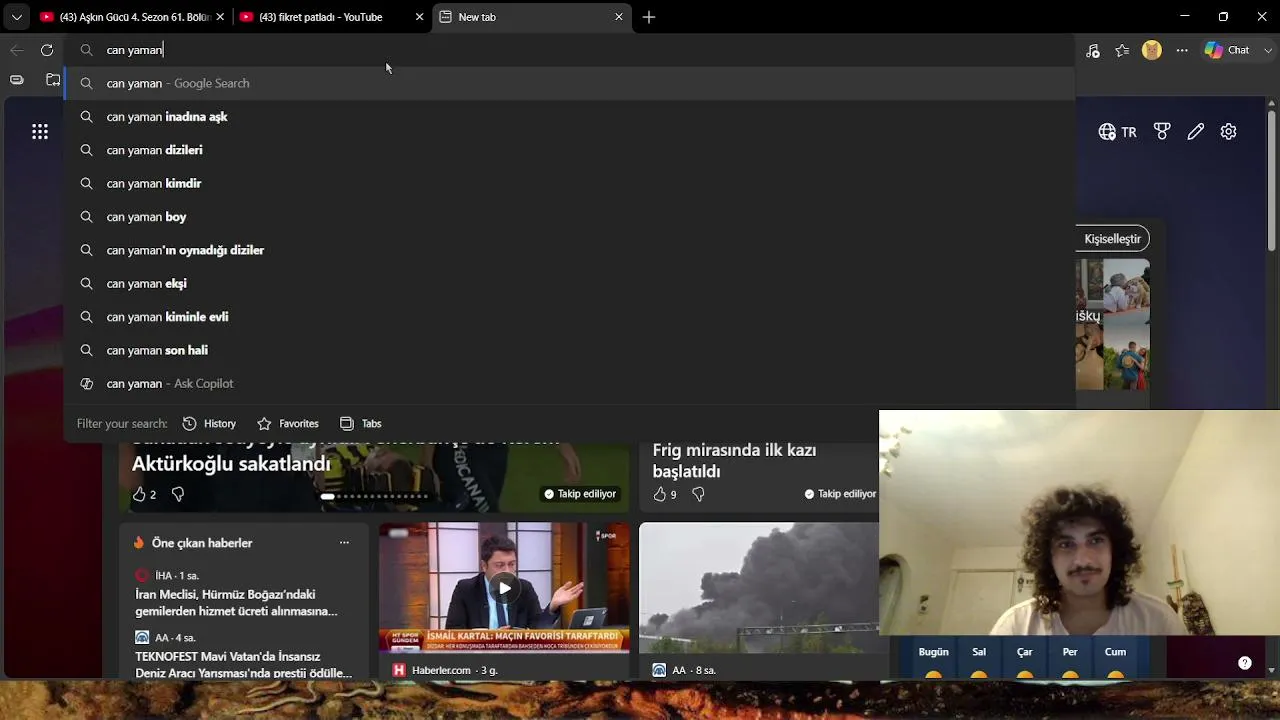Open a new browser tab with plus
Viewport: 1280px width, 720px height.
pos(649,17)
